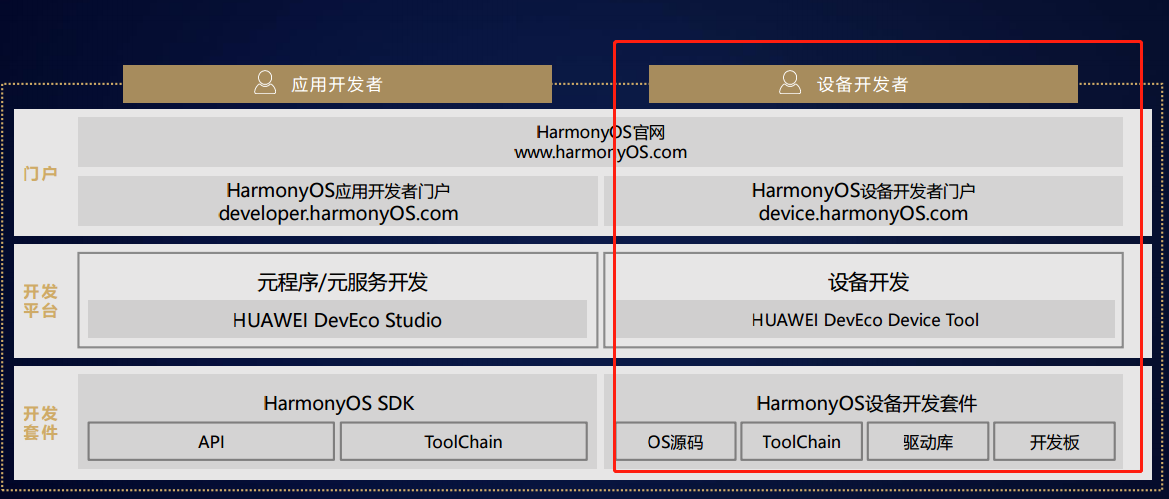This screenshot has height=499, width=1169.
Task: Click the 设备开发 heading
Action: (x=869, y=282)
